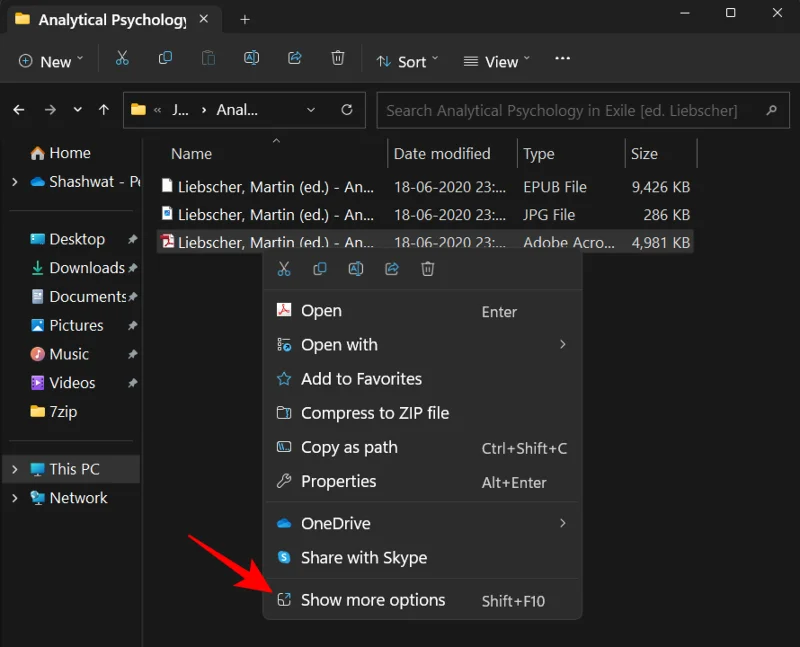Select Show more options in the context menu
800x647 pixels.
pos(372,599)
